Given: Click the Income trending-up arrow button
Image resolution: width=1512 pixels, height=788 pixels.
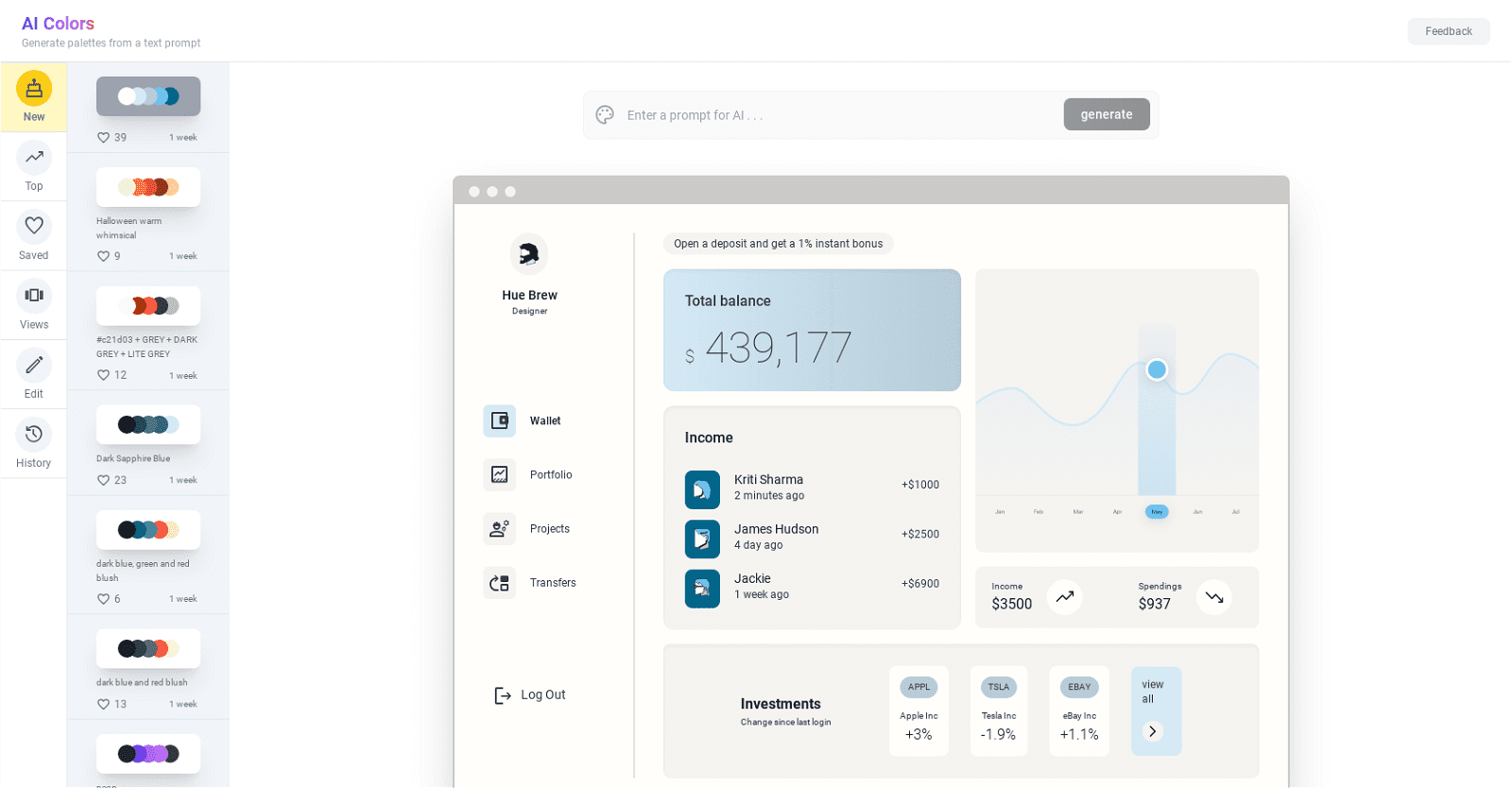Looking at the screenshot, I should coord(1065,597).
